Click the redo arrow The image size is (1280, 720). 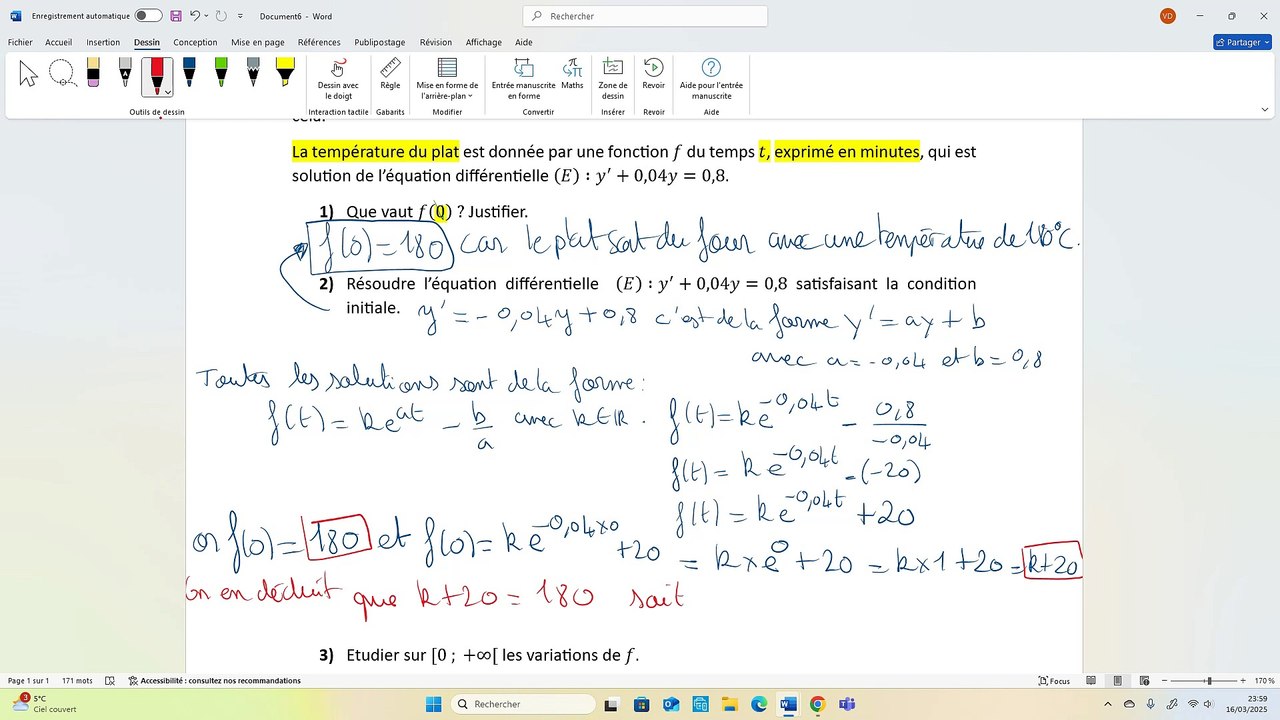tap(220, 16)
